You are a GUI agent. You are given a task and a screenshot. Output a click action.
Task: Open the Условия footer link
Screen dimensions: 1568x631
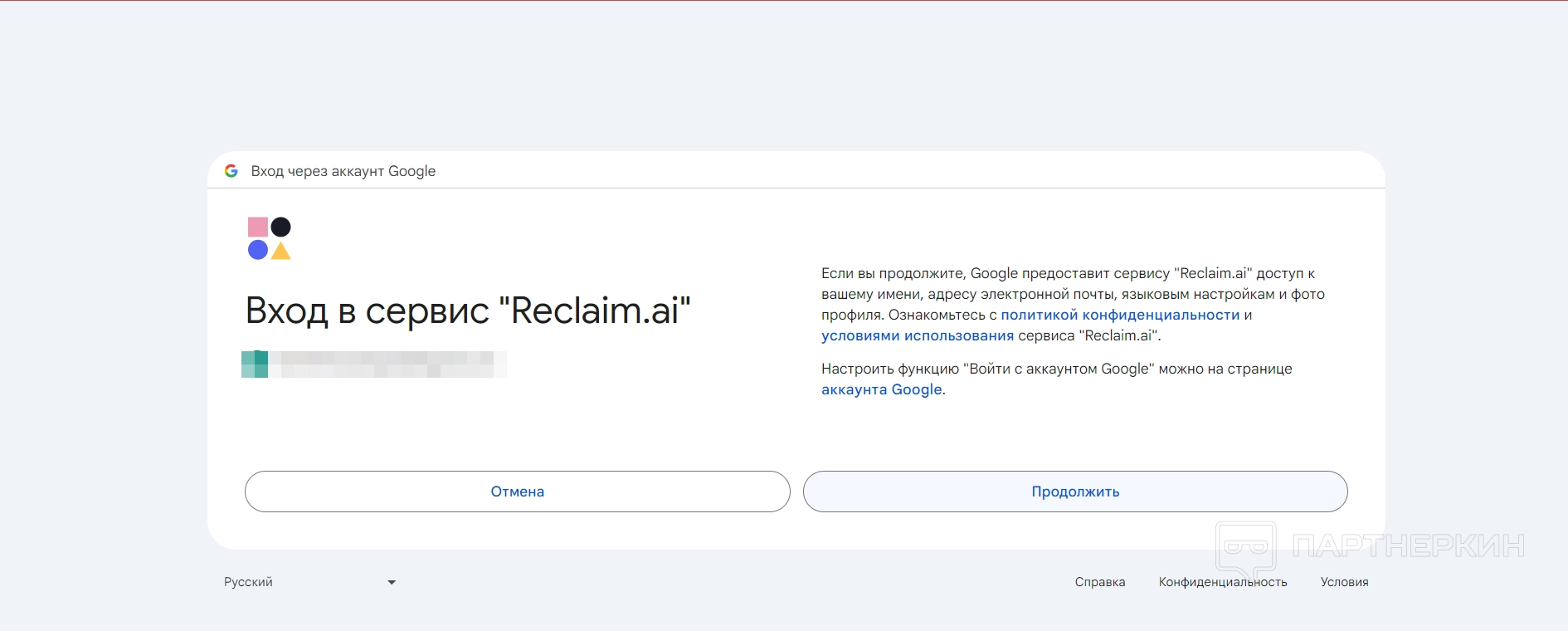(x=1344, y=582)
